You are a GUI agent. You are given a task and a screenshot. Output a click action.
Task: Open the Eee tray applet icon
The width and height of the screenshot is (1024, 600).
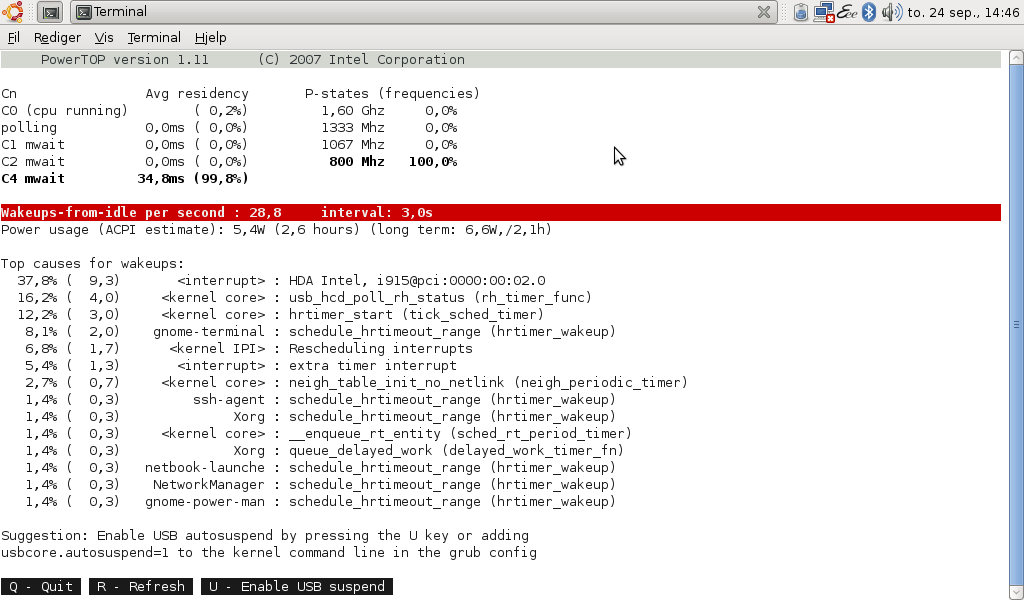click(x=847, y=12)
